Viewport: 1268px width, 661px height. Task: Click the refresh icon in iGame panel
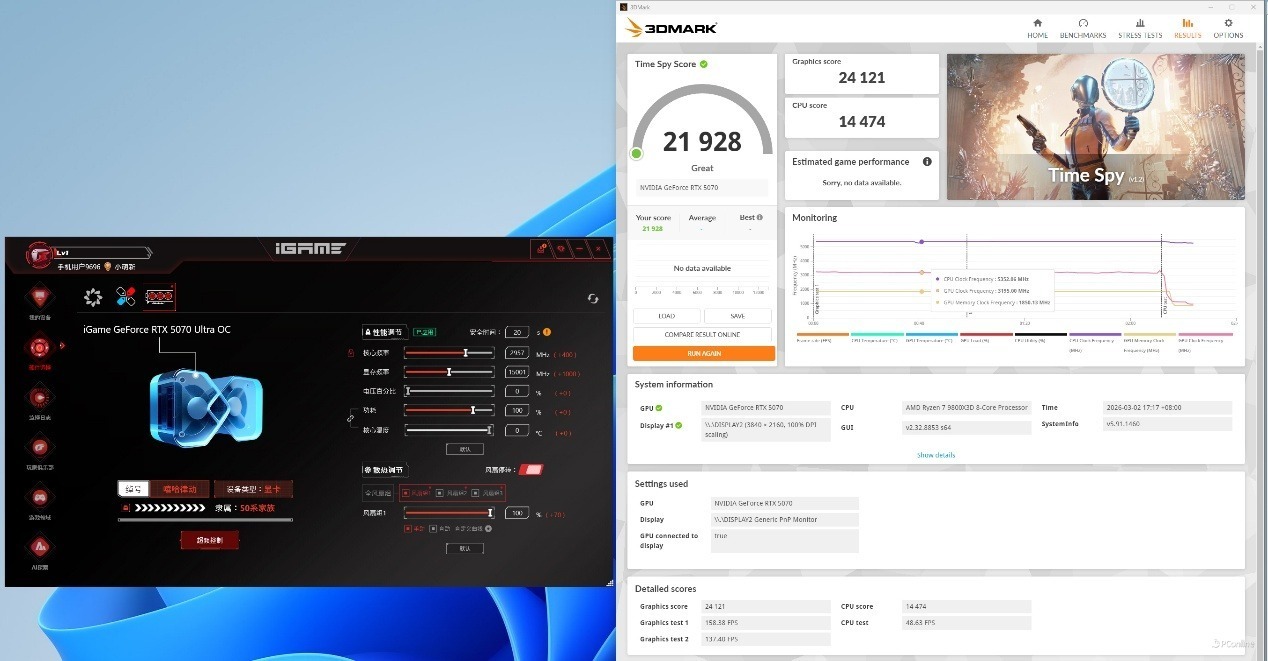click(593, 298)
